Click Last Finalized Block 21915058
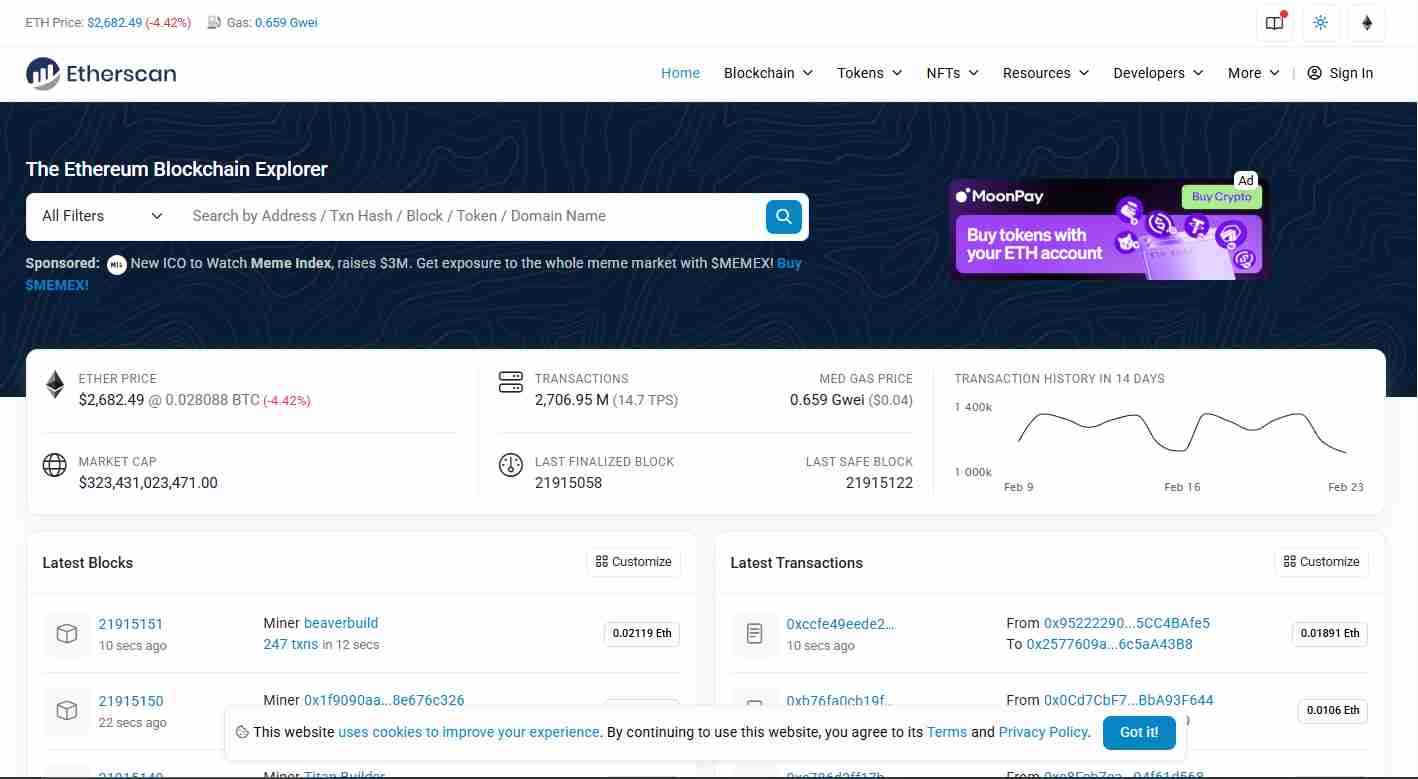 (568, 483)
